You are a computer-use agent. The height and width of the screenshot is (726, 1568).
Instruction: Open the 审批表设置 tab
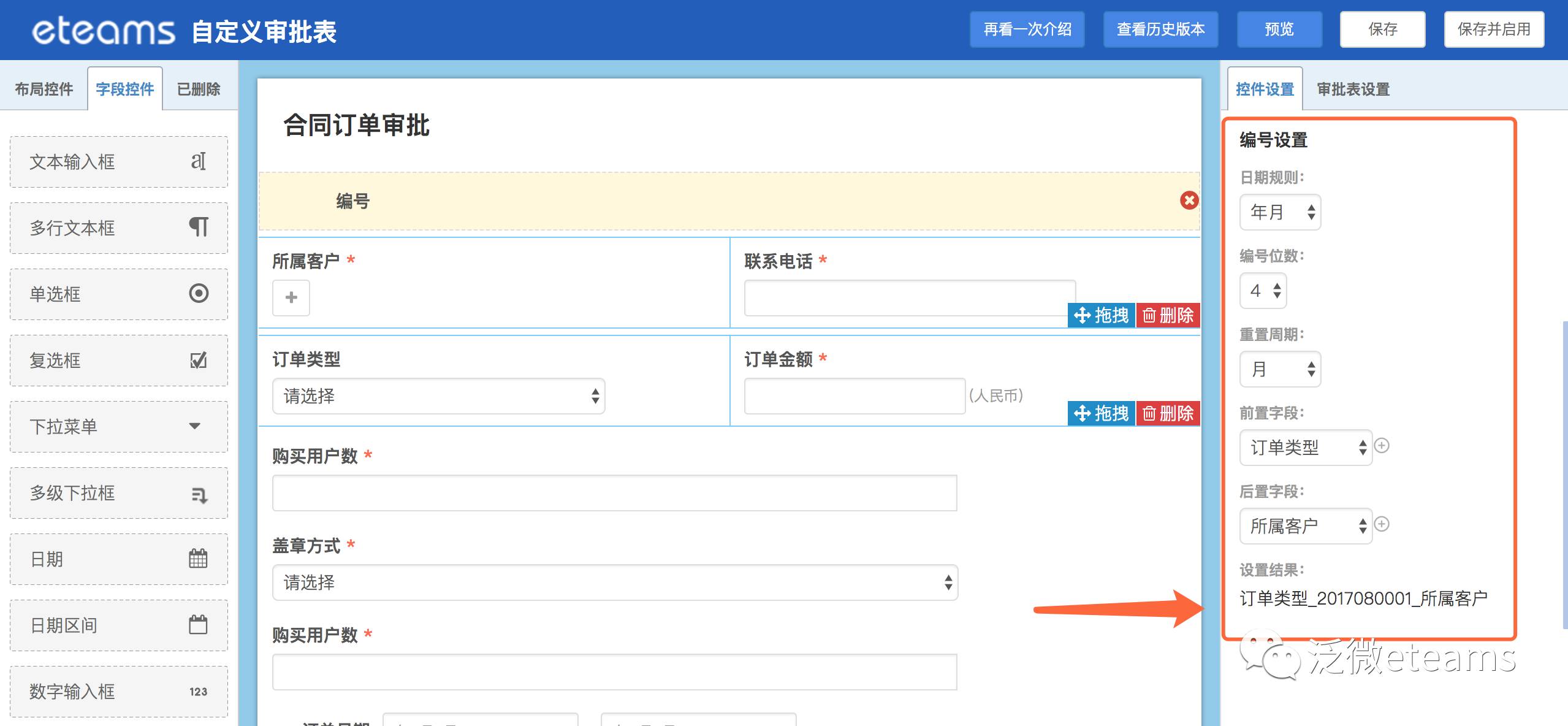click(1353, 90)
